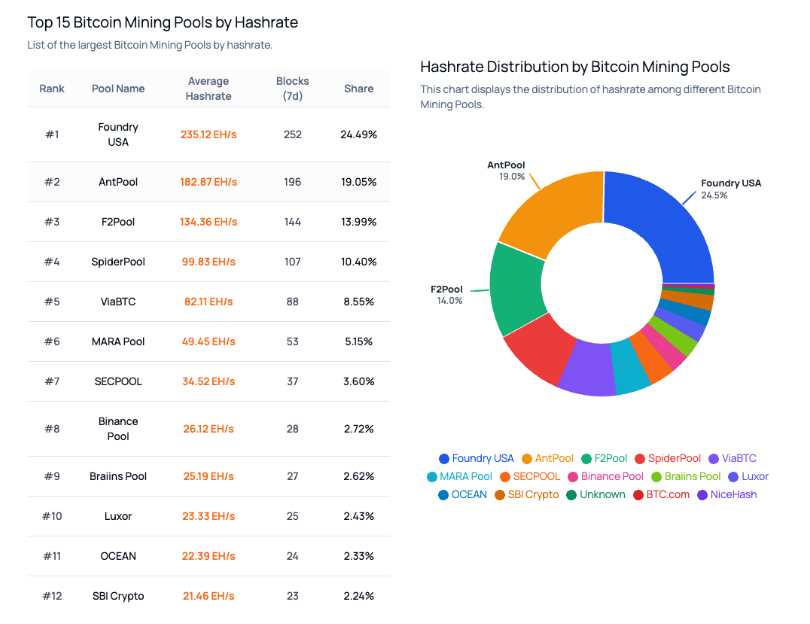The image size is (810, 624).
Task: Toggle AntPool series in chart legend
Action: [548, 459]
